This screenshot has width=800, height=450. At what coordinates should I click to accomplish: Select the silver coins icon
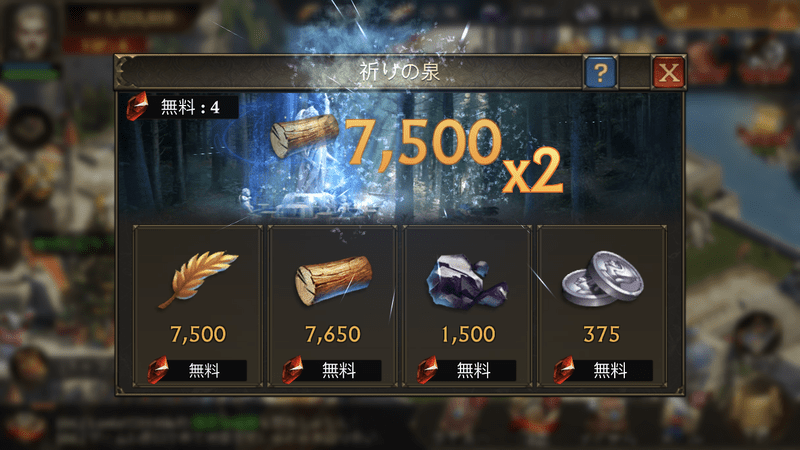(x=603, y=279)
